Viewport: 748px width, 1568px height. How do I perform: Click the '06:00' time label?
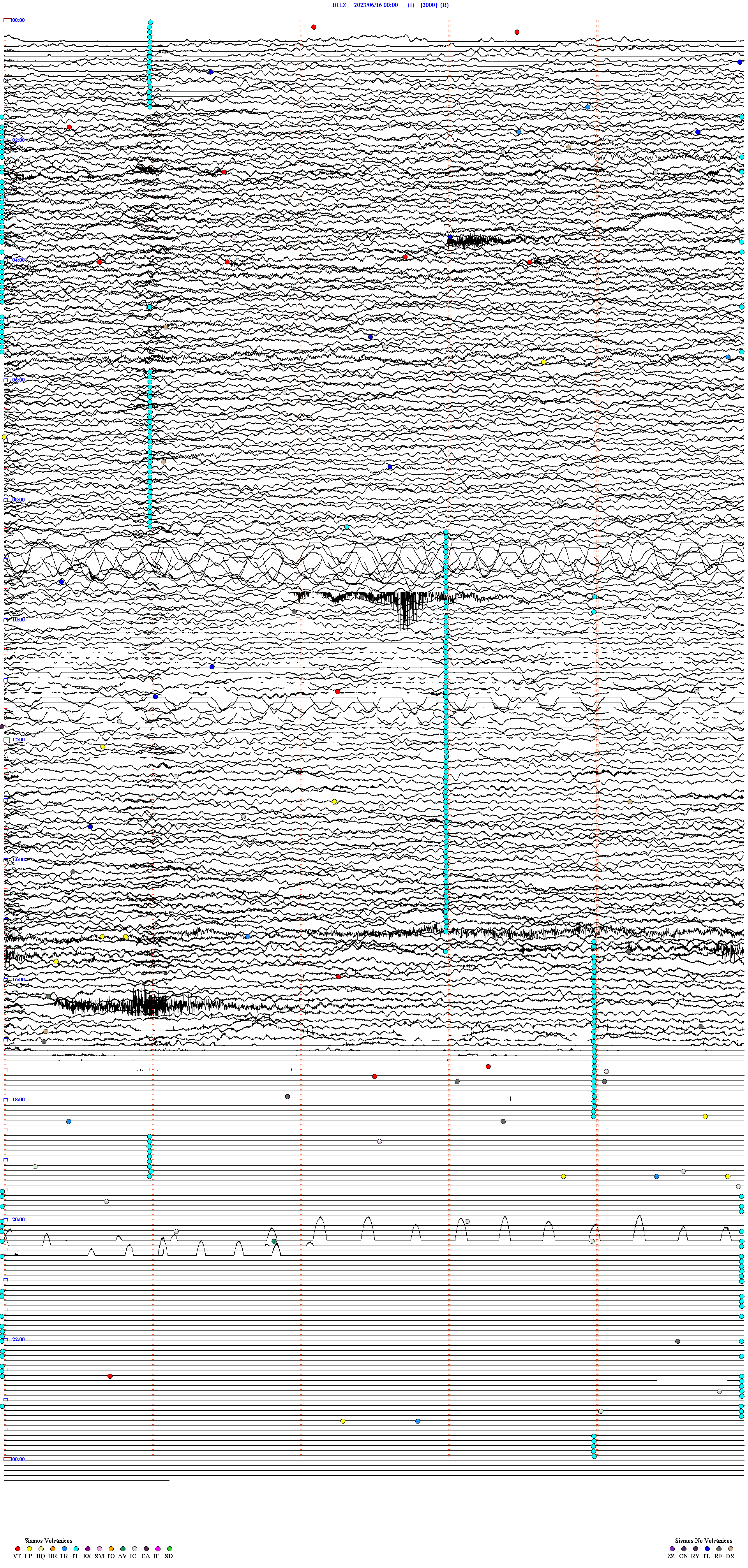18,380
